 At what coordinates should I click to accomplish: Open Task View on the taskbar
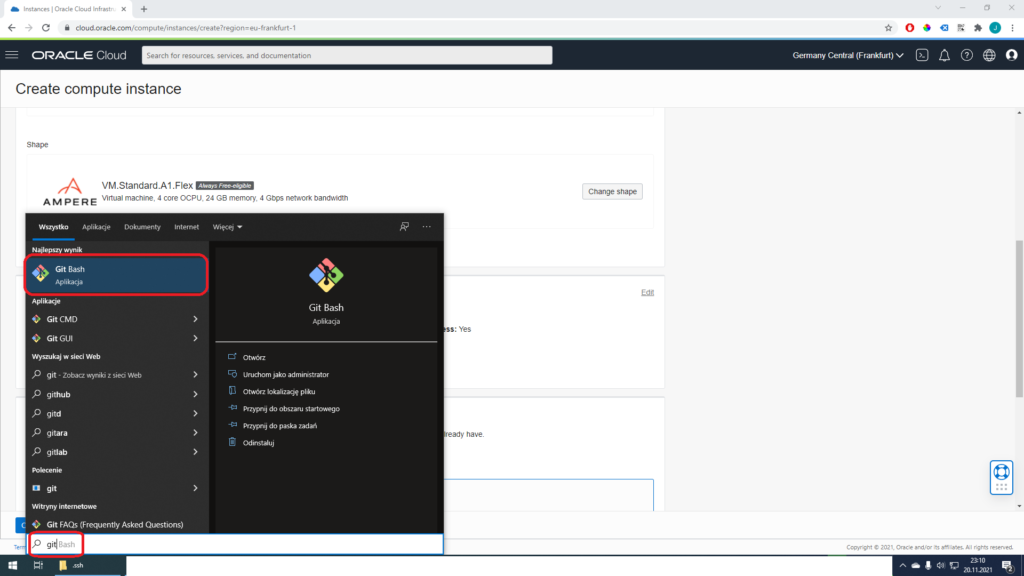click(38, 566)
